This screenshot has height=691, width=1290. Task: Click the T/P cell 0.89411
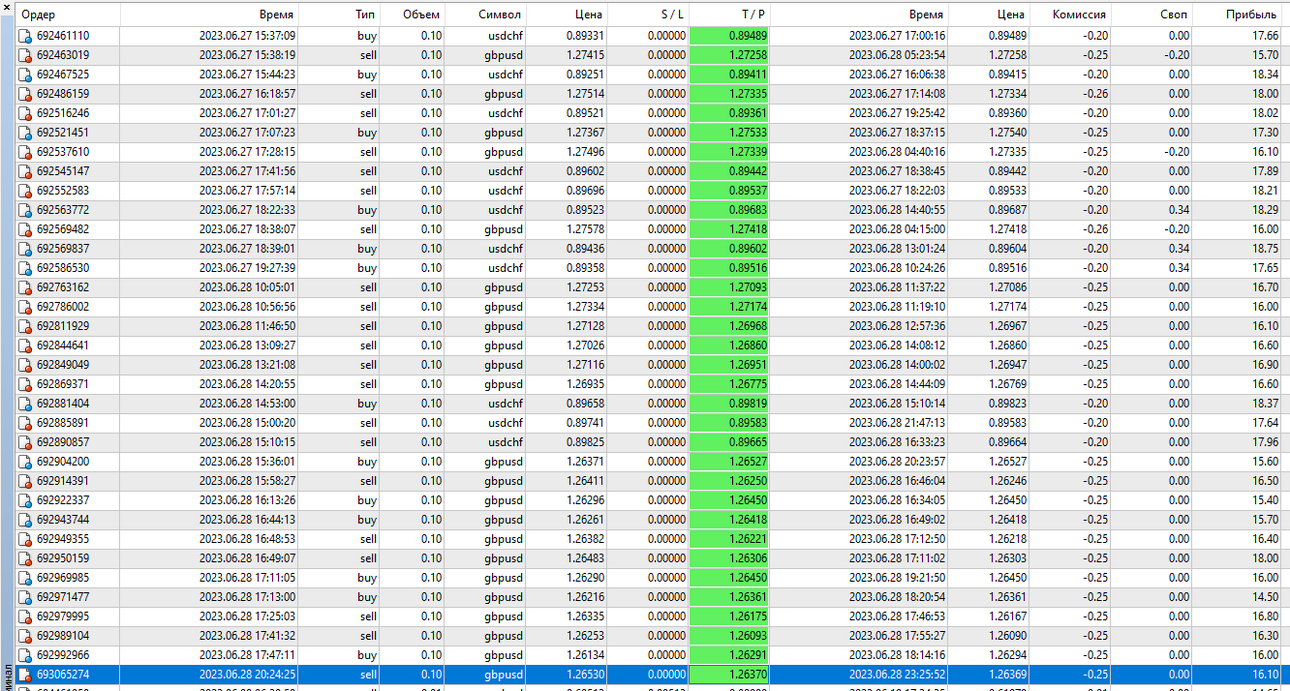pos(728,75)
